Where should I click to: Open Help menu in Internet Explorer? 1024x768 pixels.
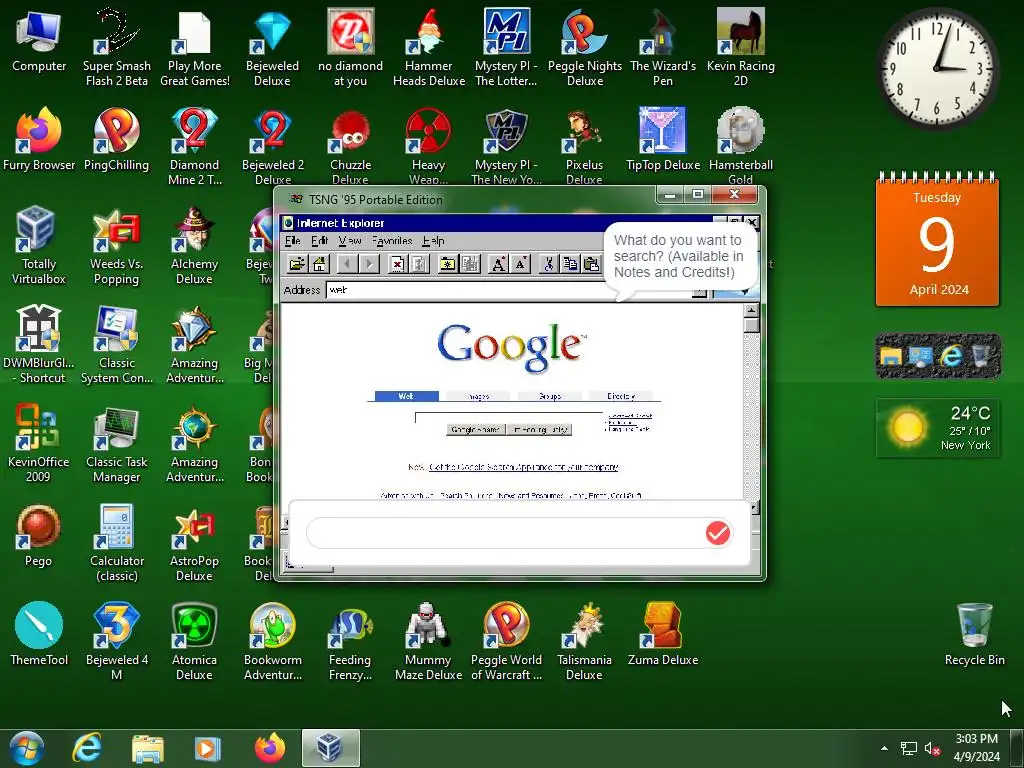[433, 241]
